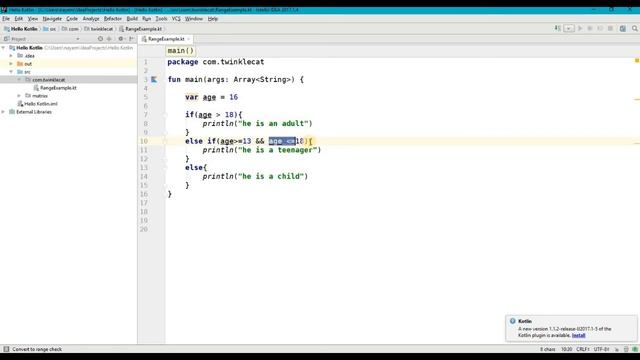Click the trash icon in status bar
This screenshot has height=360, width=640.
pyautogui.click(x=626, y=349)
